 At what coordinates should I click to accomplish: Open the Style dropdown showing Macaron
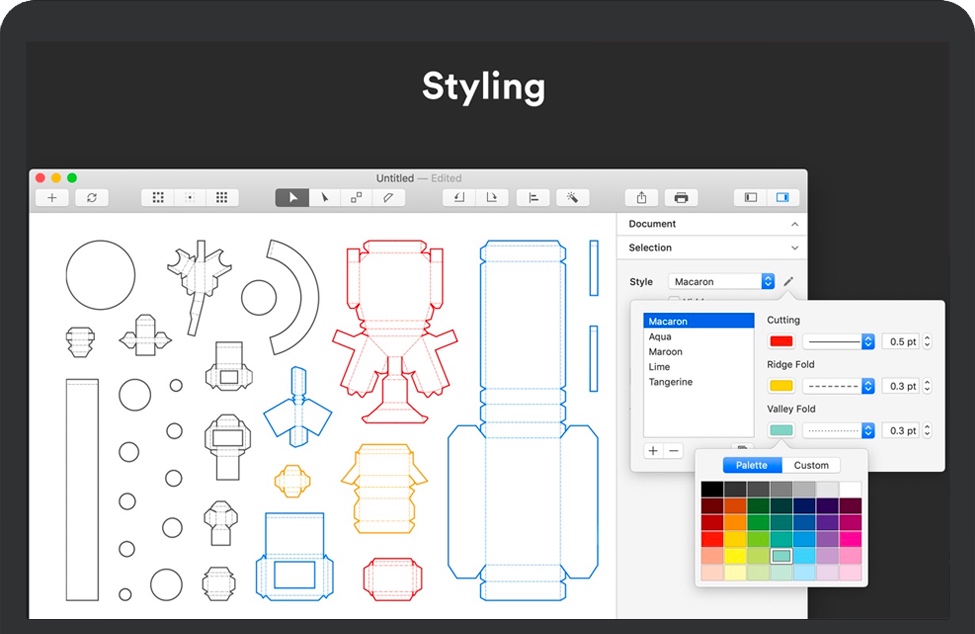click(x=722, y=282)
